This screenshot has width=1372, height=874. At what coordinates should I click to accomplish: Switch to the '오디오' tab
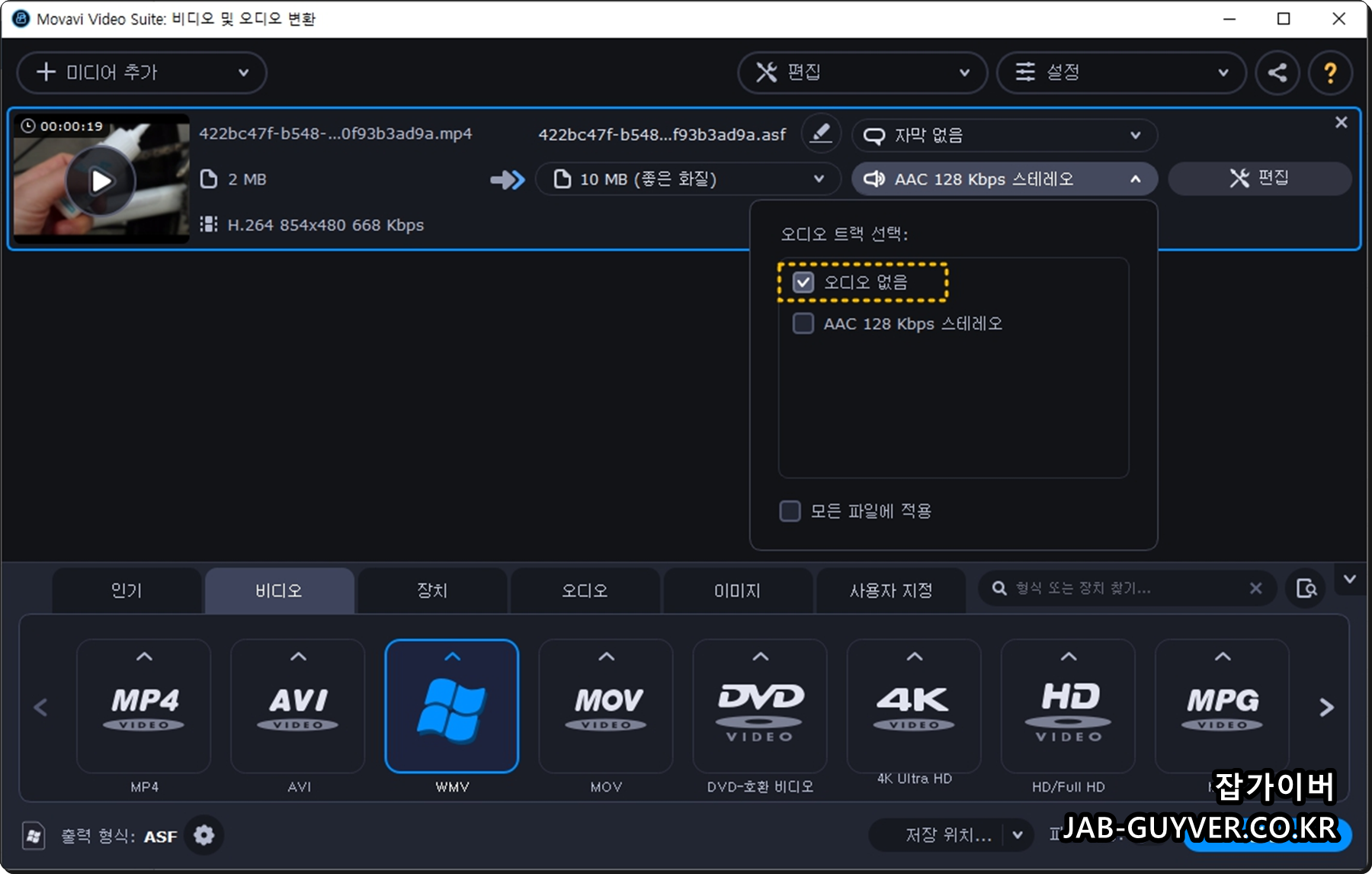click(585, 590)
